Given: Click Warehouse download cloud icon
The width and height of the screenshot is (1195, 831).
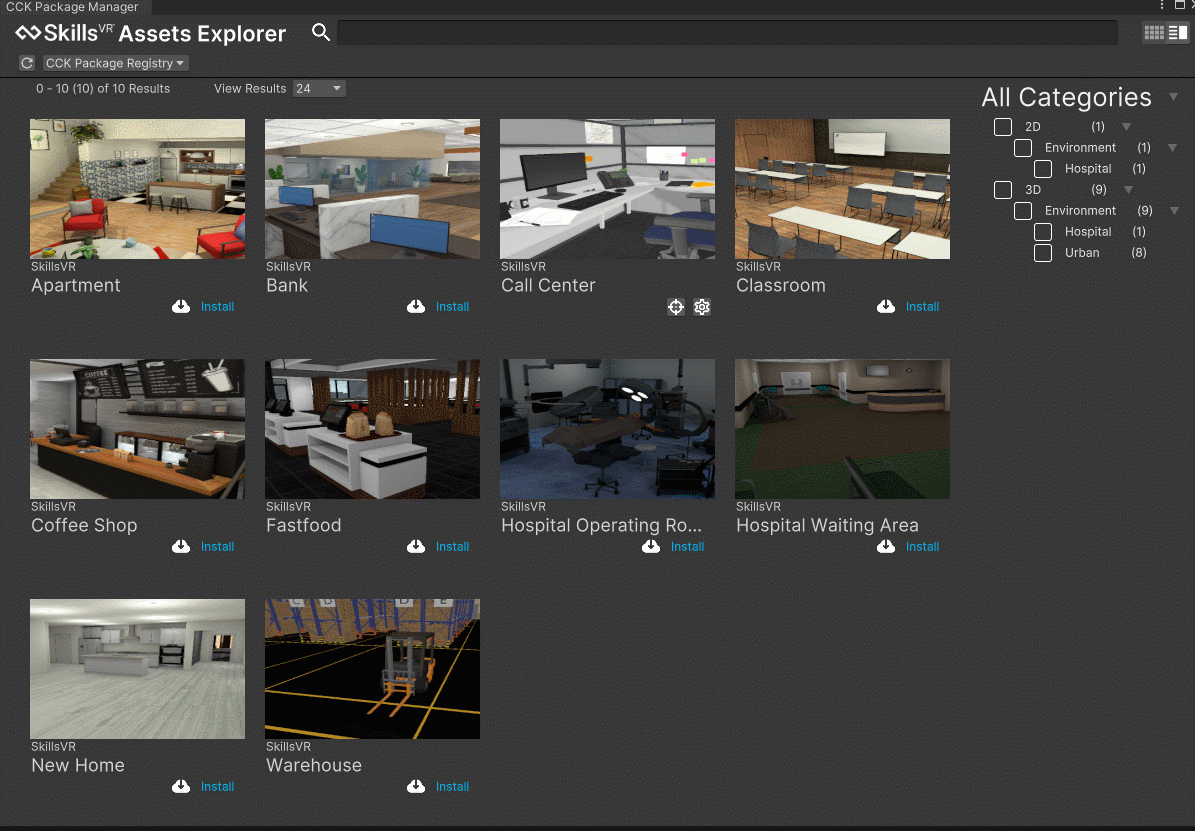Looking at the screenshot, I should pos(415,787).
